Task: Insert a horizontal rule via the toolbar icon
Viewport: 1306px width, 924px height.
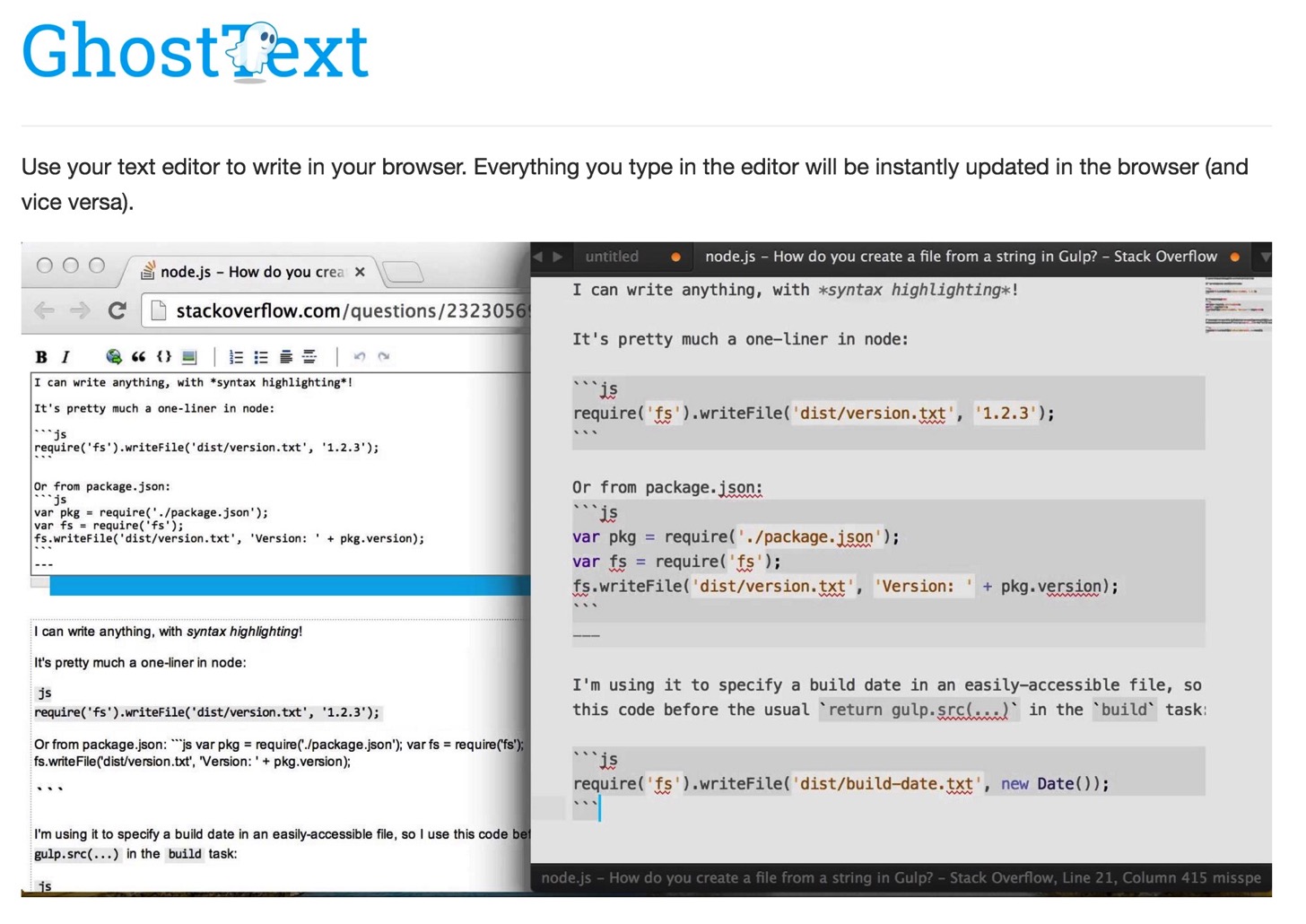Action: [x=309, y=357]
